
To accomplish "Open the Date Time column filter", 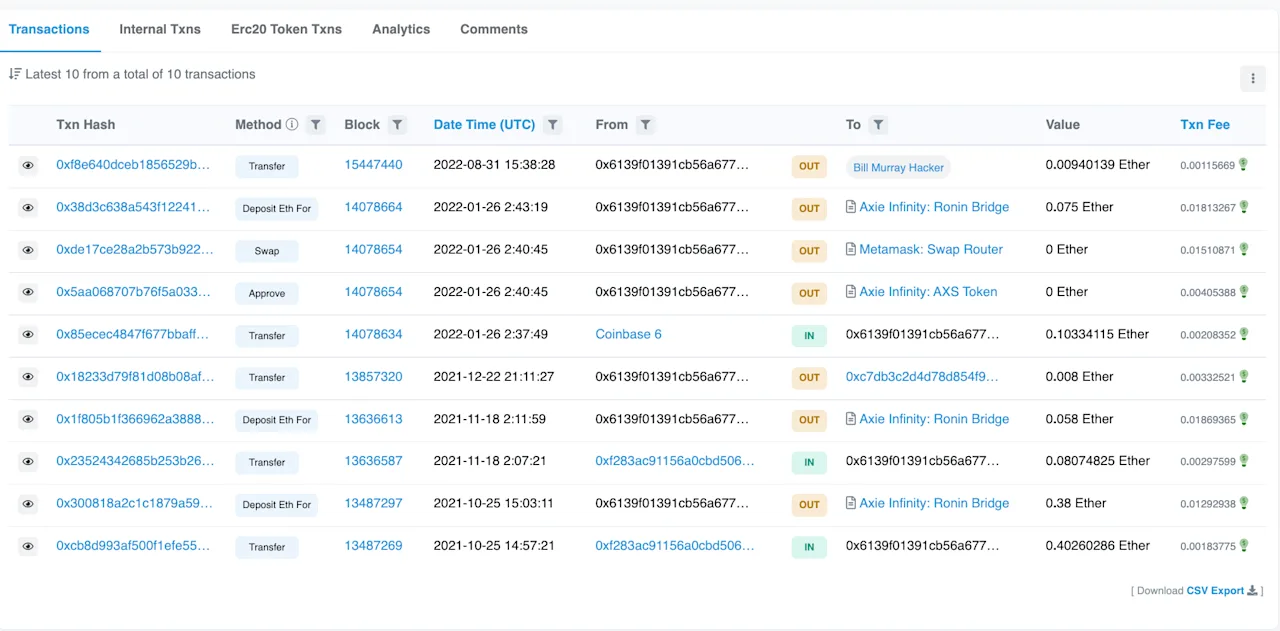I will (552, 125).
